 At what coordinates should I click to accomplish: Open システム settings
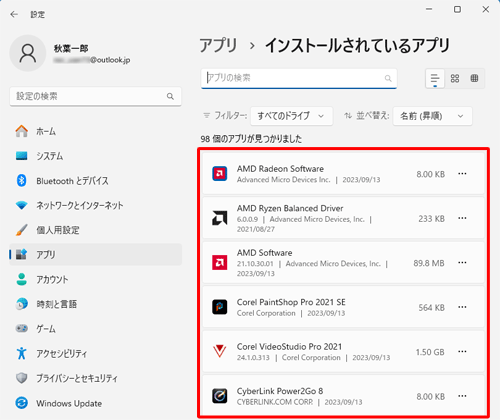(x=96, y=156)
